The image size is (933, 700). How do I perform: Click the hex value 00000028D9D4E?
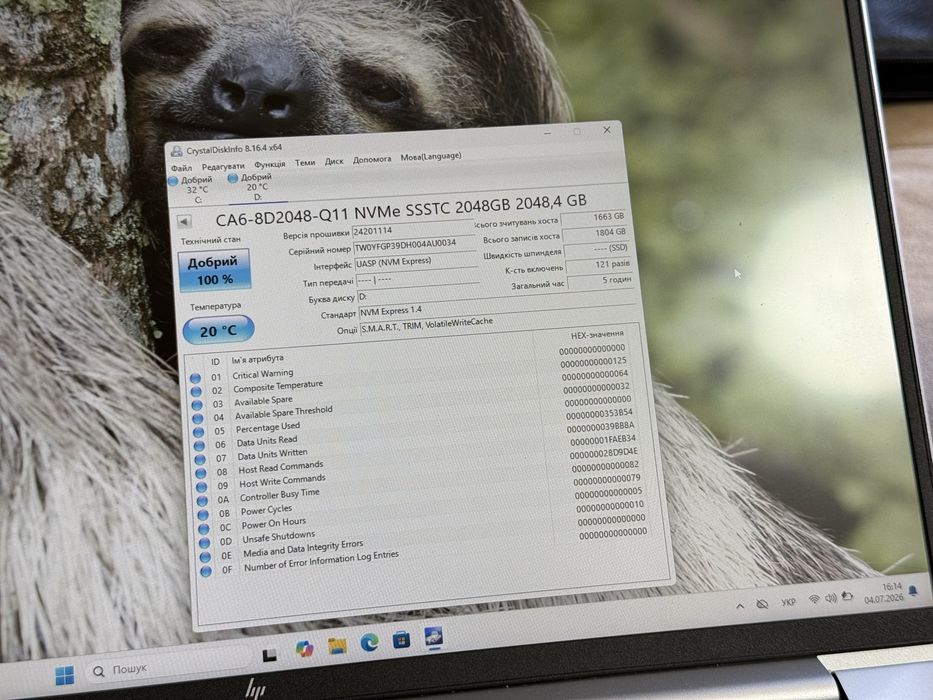(603, 454)
